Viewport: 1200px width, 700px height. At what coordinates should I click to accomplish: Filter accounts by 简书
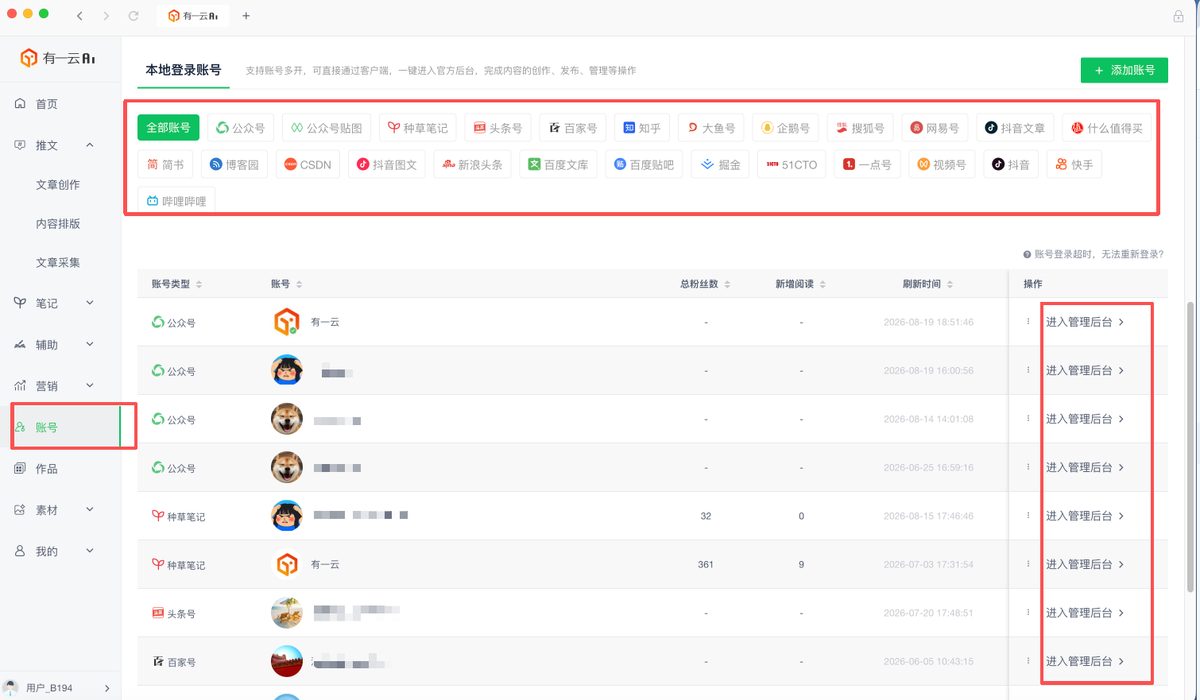click(165, 165)
